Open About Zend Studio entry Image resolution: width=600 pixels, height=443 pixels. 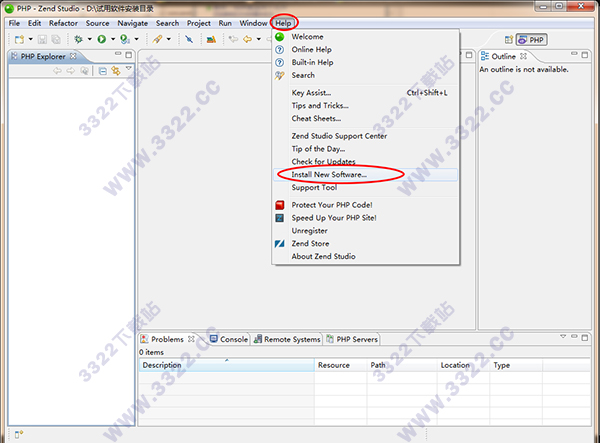(x=365, y=257)
